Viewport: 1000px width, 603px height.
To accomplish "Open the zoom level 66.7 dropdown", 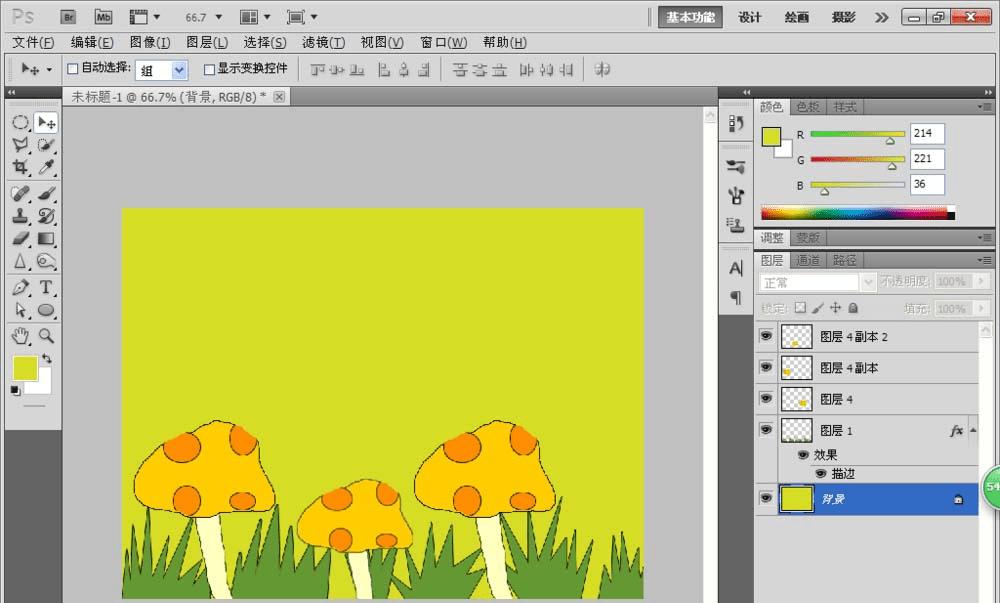I will [x=217, y=17].
